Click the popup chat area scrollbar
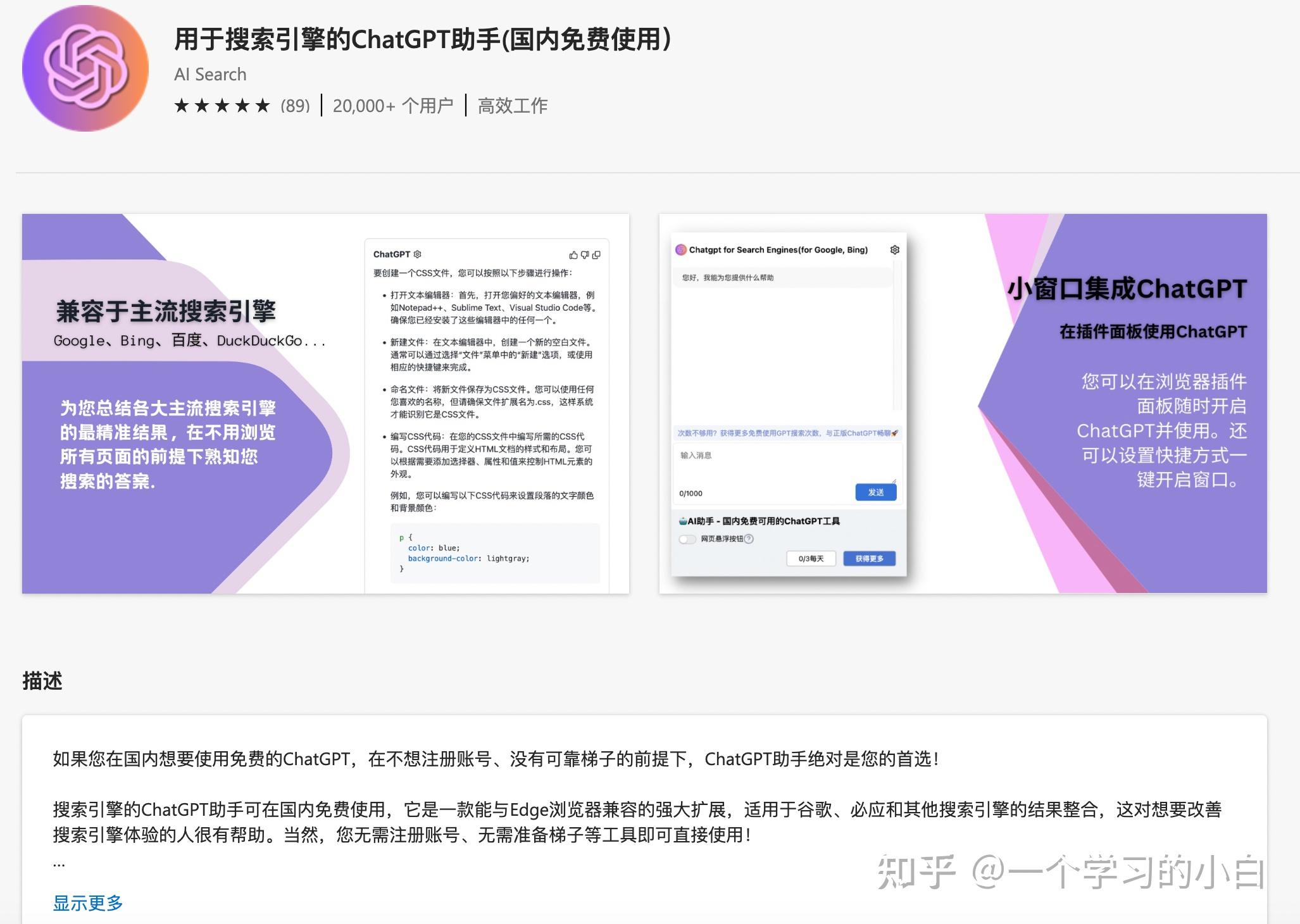The height and width of the screenshot is (924, 1300). pyautogui.click(x=896, y=335)
